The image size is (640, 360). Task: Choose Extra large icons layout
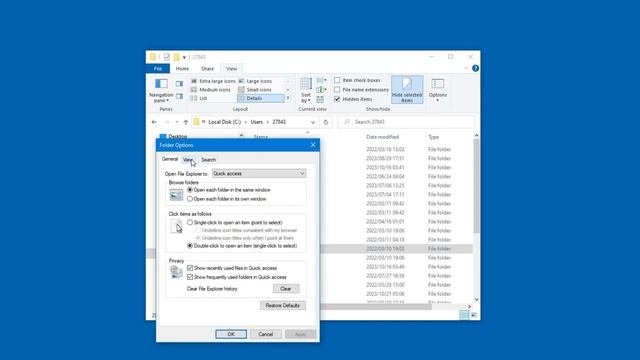(x=213, y=81)
